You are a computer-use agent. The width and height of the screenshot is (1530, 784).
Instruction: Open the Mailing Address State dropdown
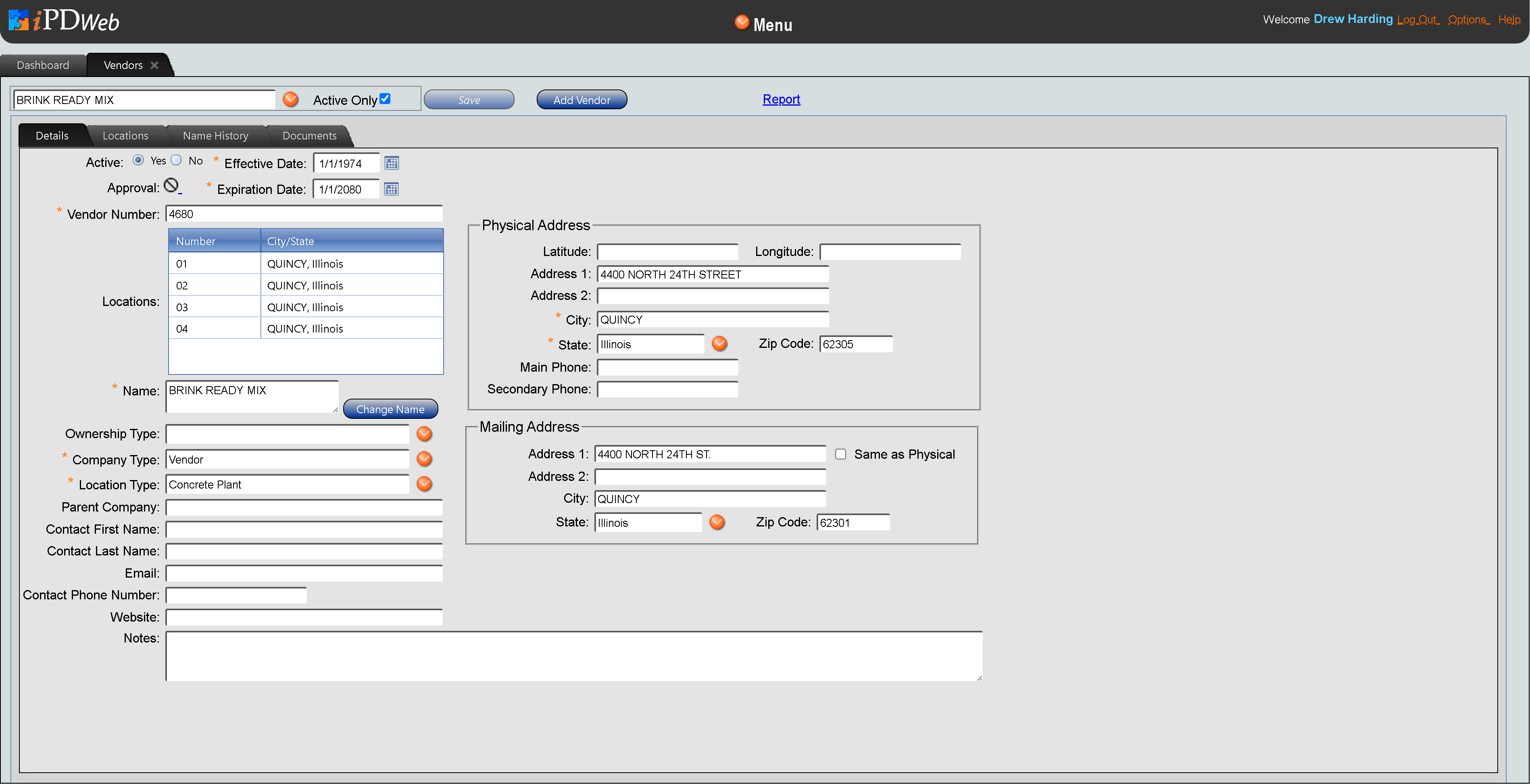[x=717, y=522]
